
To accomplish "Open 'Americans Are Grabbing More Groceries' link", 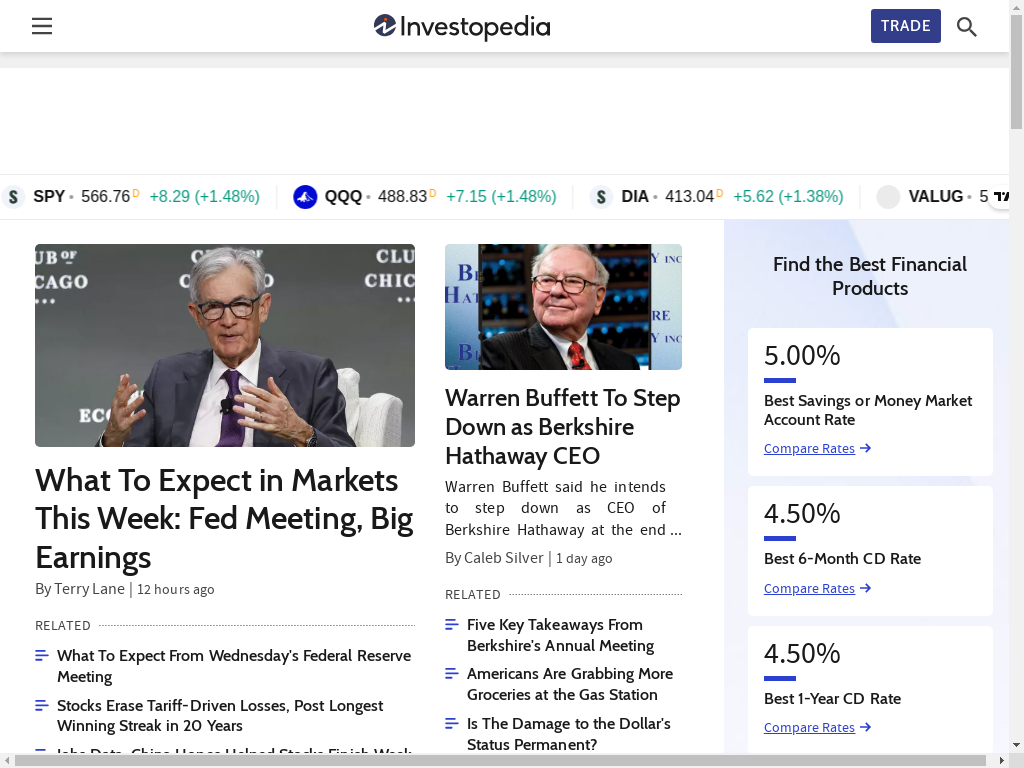I will pyautogui.click(x=569, y=684).
